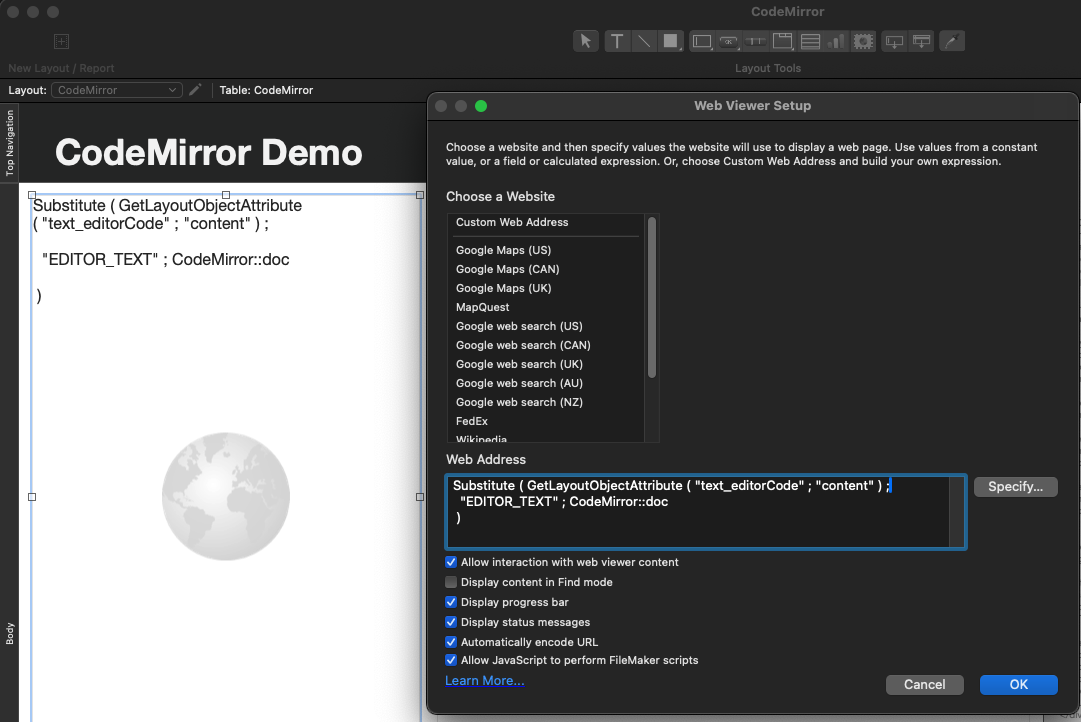
Task: Disable Display progress bar option
Action: pyautogui.click(x=451, y=602)
